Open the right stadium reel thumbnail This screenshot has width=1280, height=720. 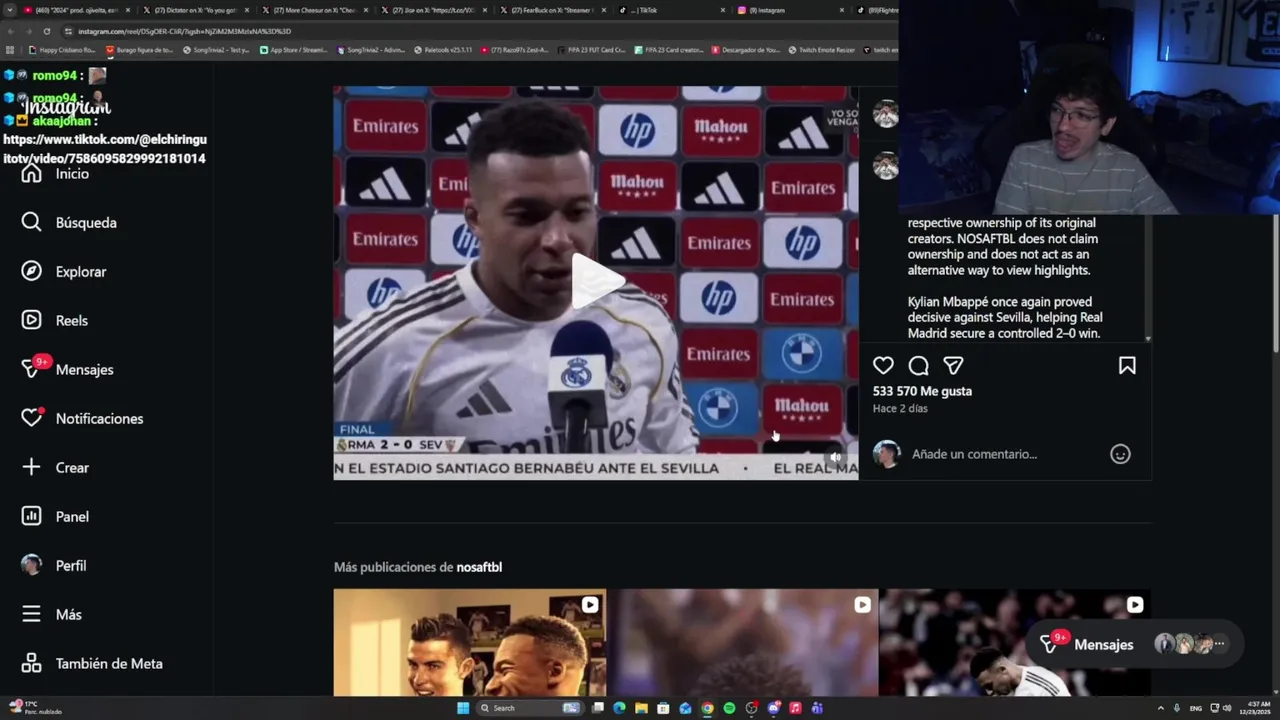point(1015,642)
